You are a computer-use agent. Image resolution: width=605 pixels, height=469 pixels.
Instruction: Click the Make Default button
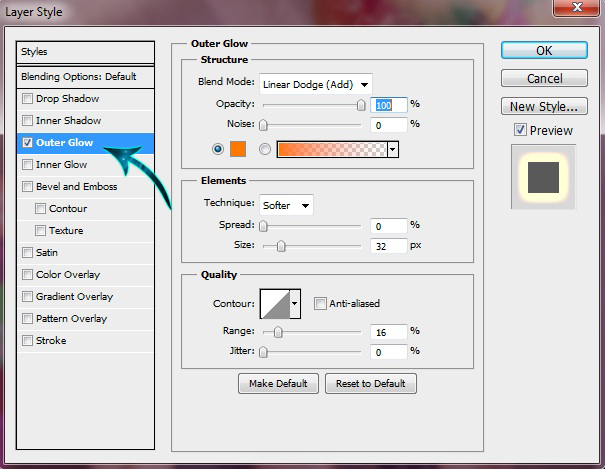[x=278, y=383]
